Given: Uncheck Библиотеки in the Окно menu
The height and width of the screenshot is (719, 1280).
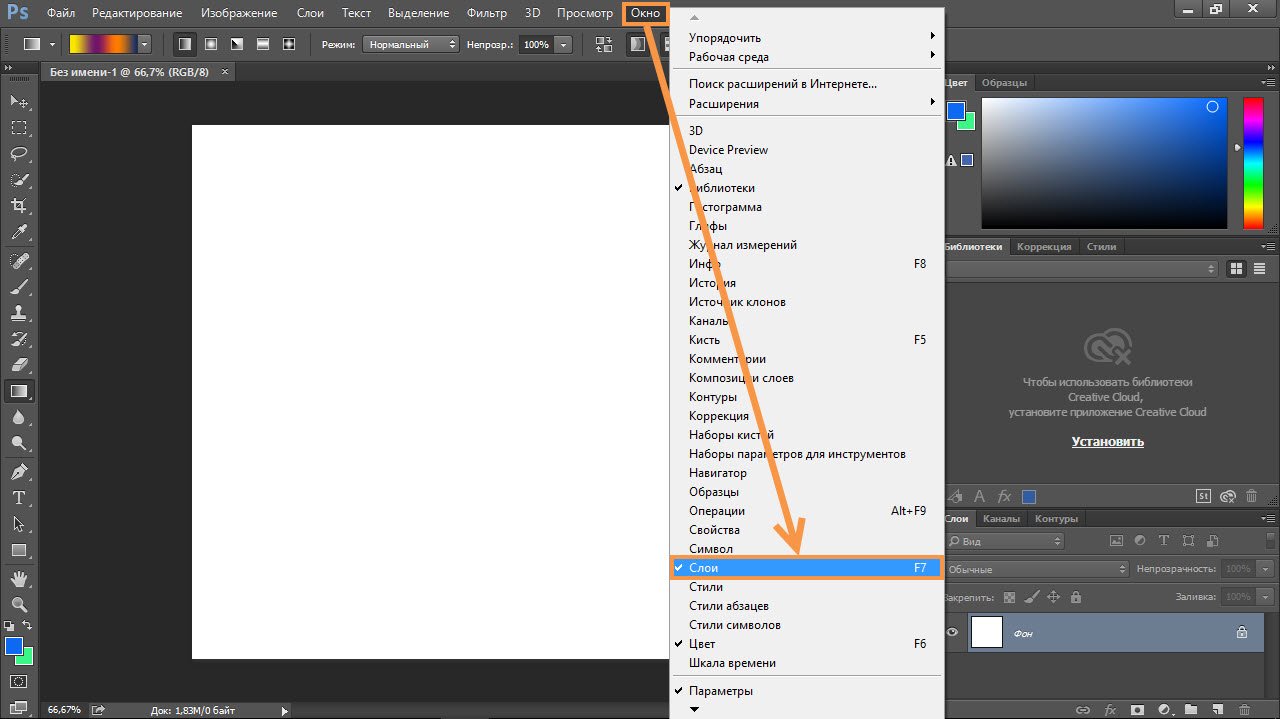Looking at the screenshot, I should pos(721,188).
